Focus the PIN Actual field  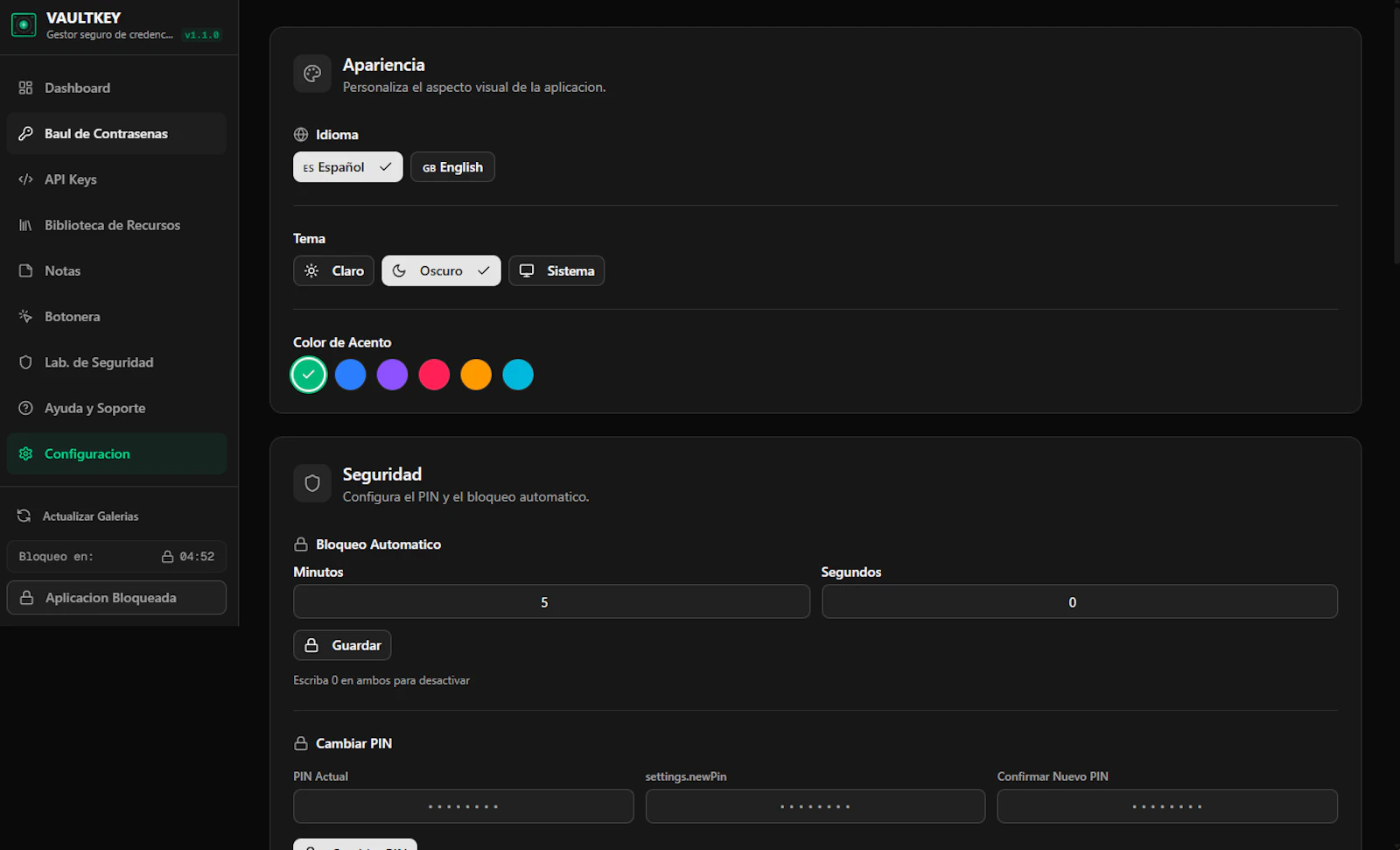tap(464, 806)
